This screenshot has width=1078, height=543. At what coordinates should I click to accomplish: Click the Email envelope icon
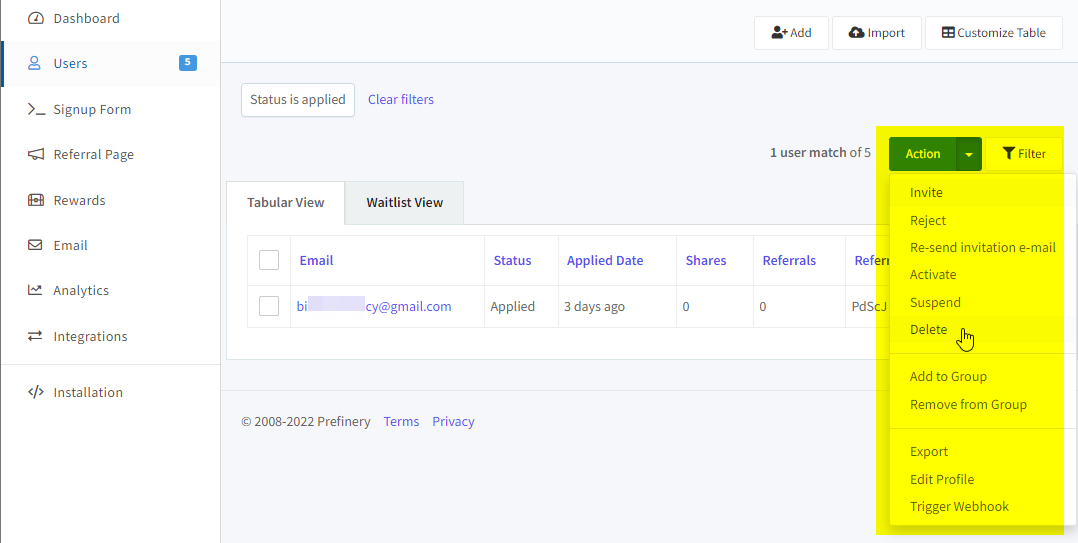point(35,246)
